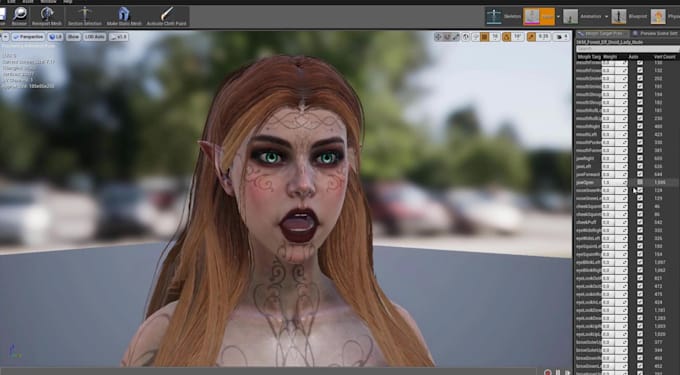Click the Reimport Mesh toolbar icon
The width and height of the screenshot is (680, 375).
[x=47, y=16]
